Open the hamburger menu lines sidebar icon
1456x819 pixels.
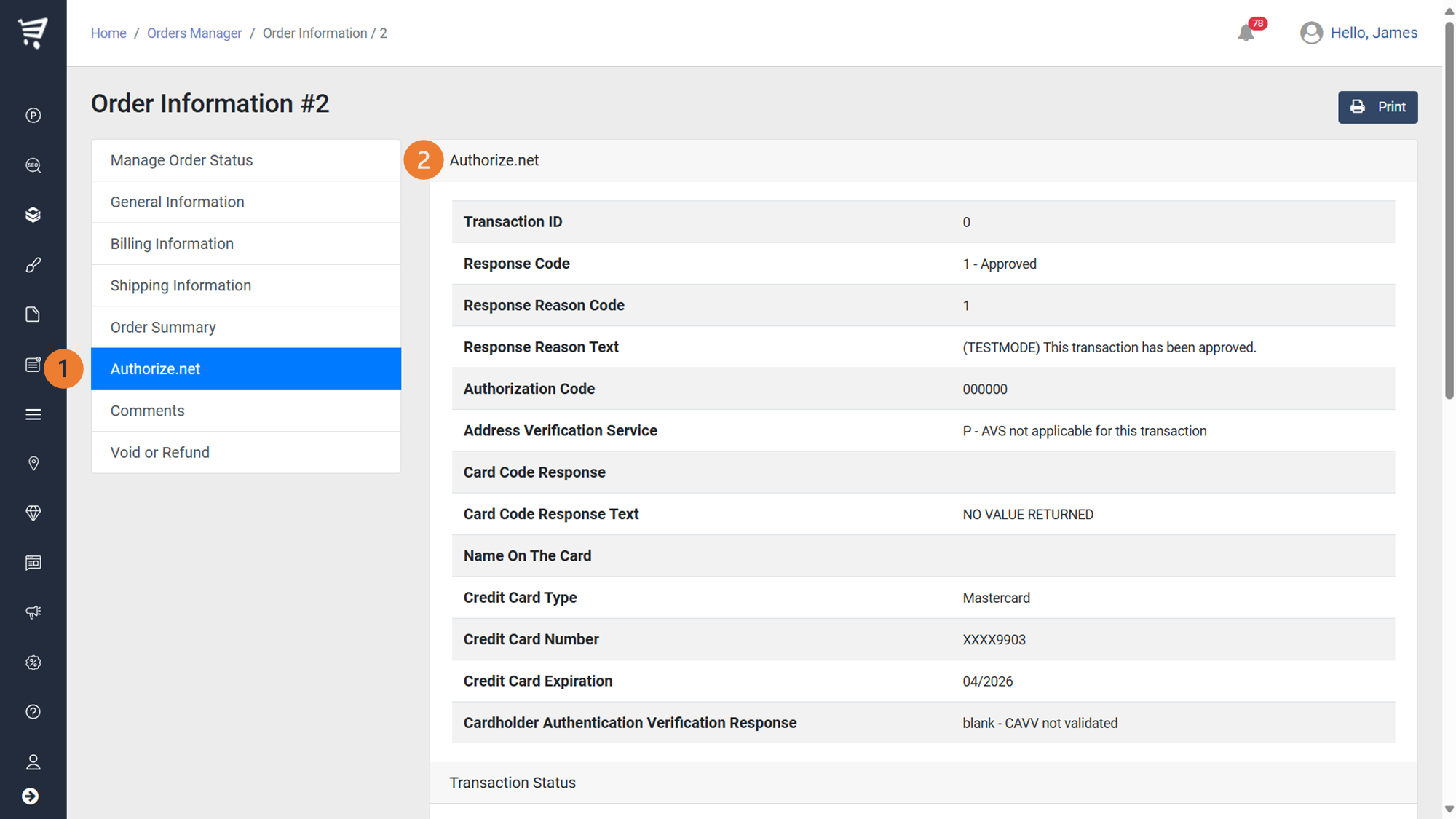click(33, 414)
